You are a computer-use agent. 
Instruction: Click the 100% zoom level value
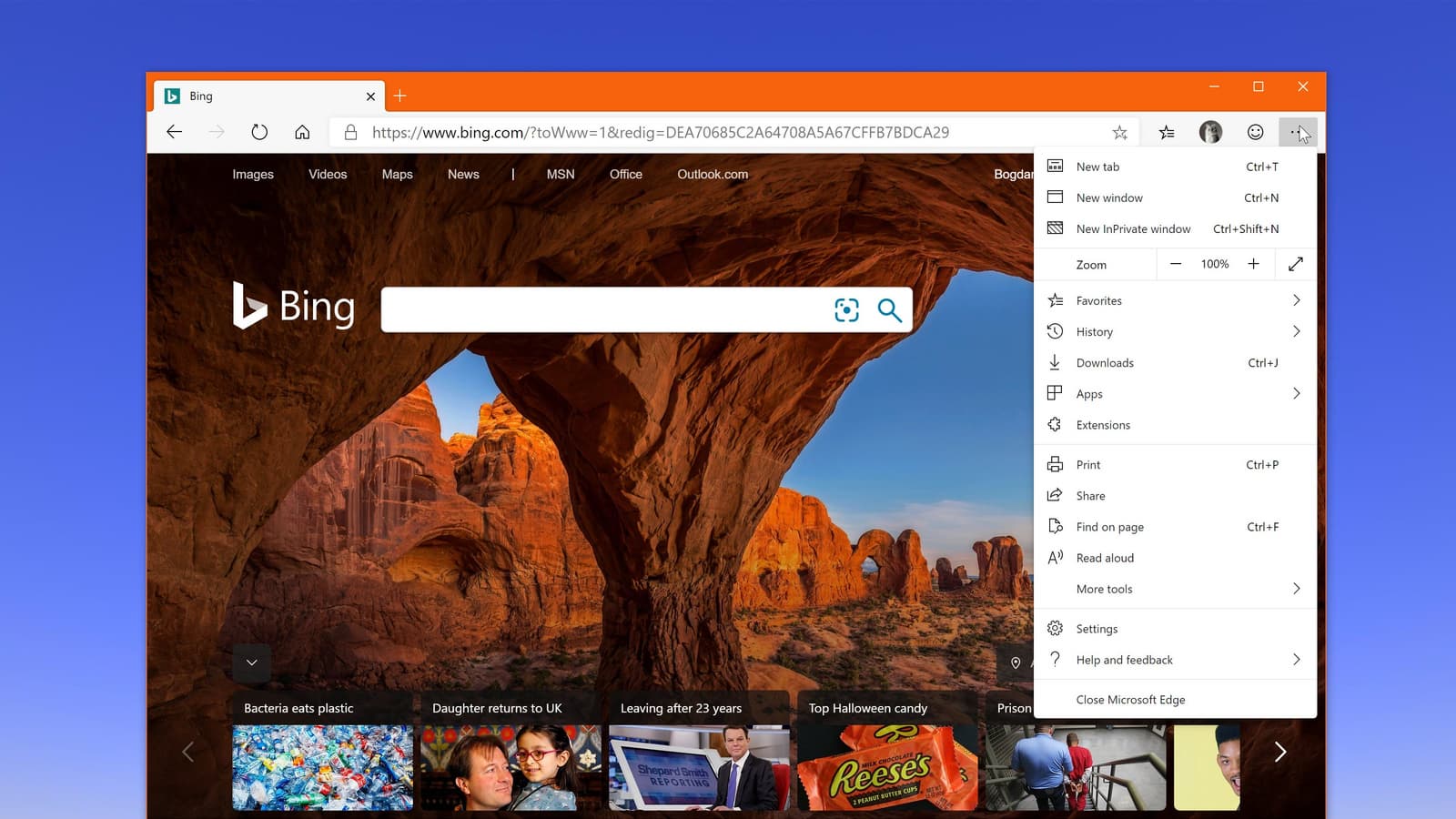click(x=1215, y=264)
